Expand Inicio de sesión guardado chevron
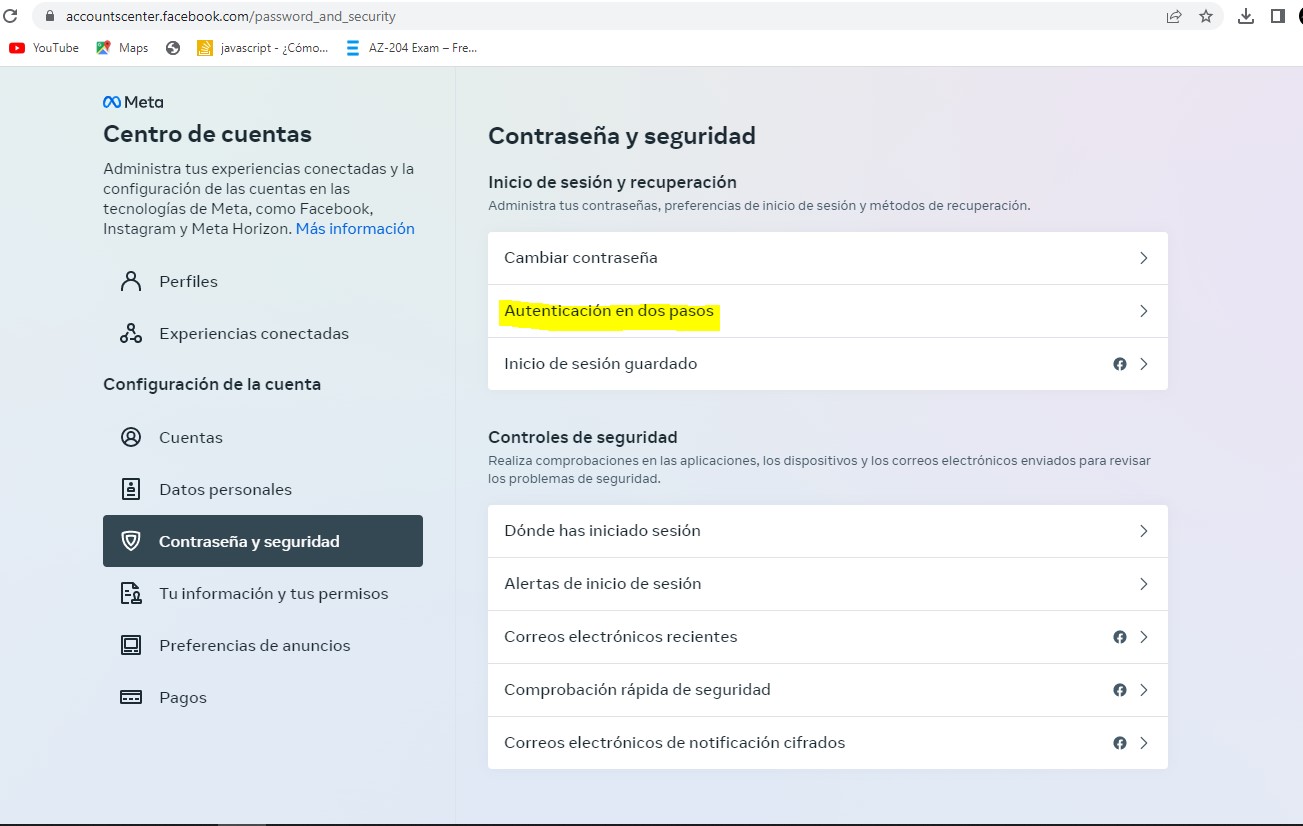 [x=1144, y=364]
